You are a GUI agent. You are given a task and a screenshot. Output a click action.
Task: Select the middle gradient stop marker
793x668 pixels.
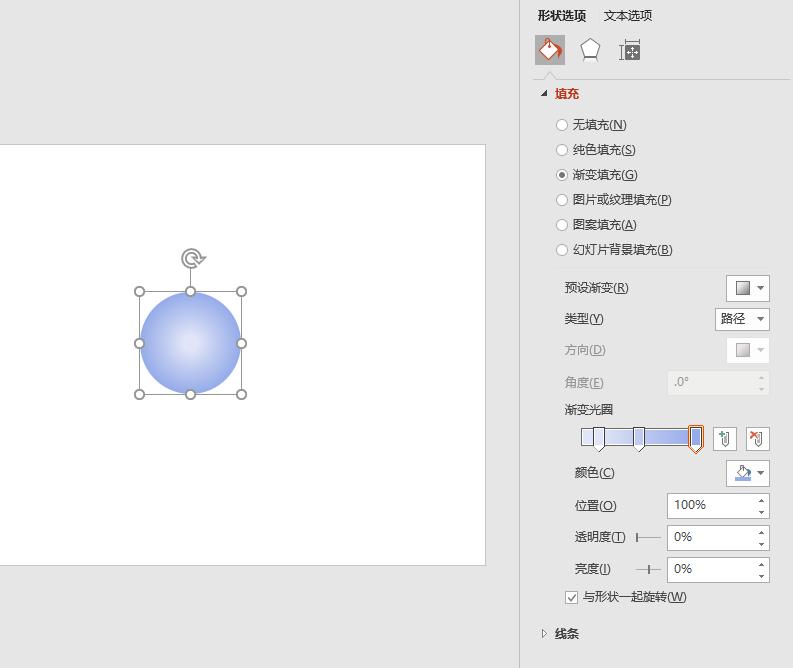[x=639, y=438]
